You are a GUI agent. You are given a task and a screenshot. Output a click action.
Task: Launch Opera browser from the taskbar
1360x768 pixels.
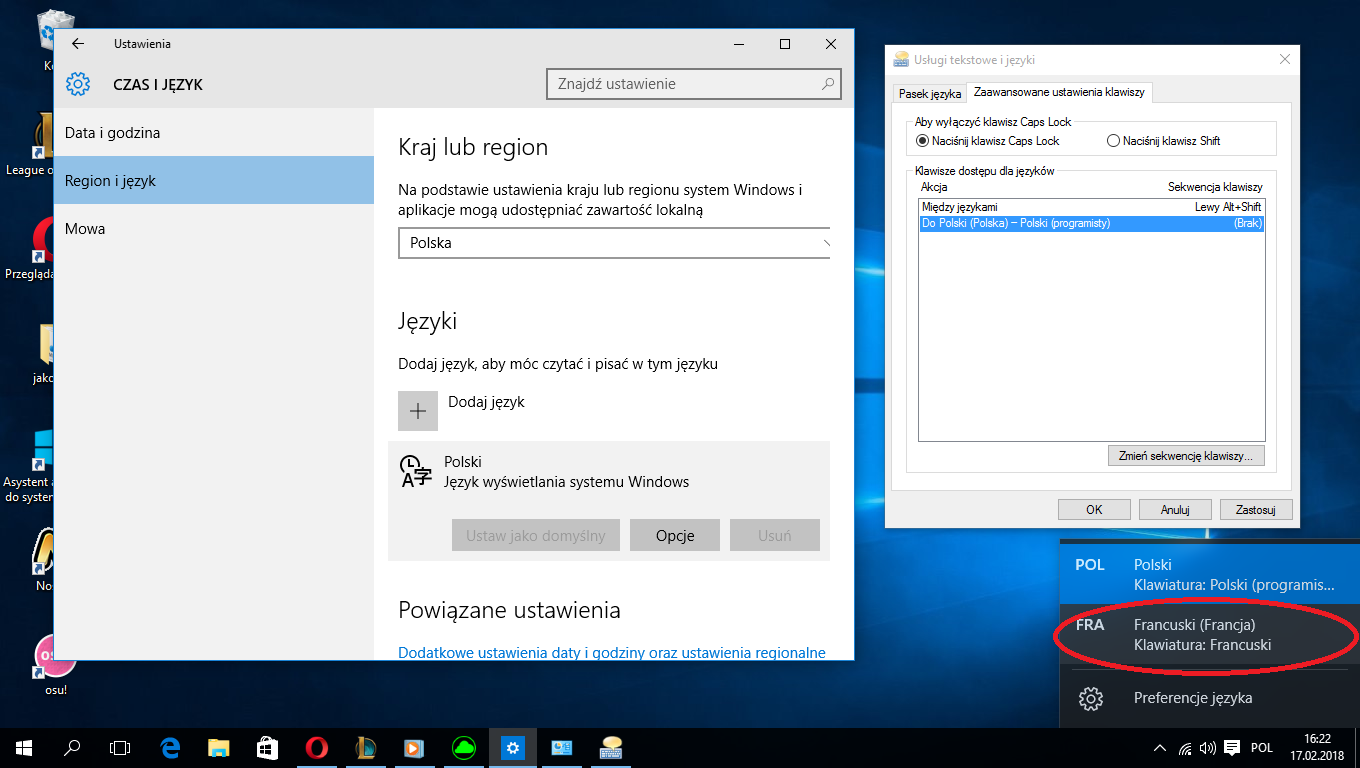coord(316,747)
